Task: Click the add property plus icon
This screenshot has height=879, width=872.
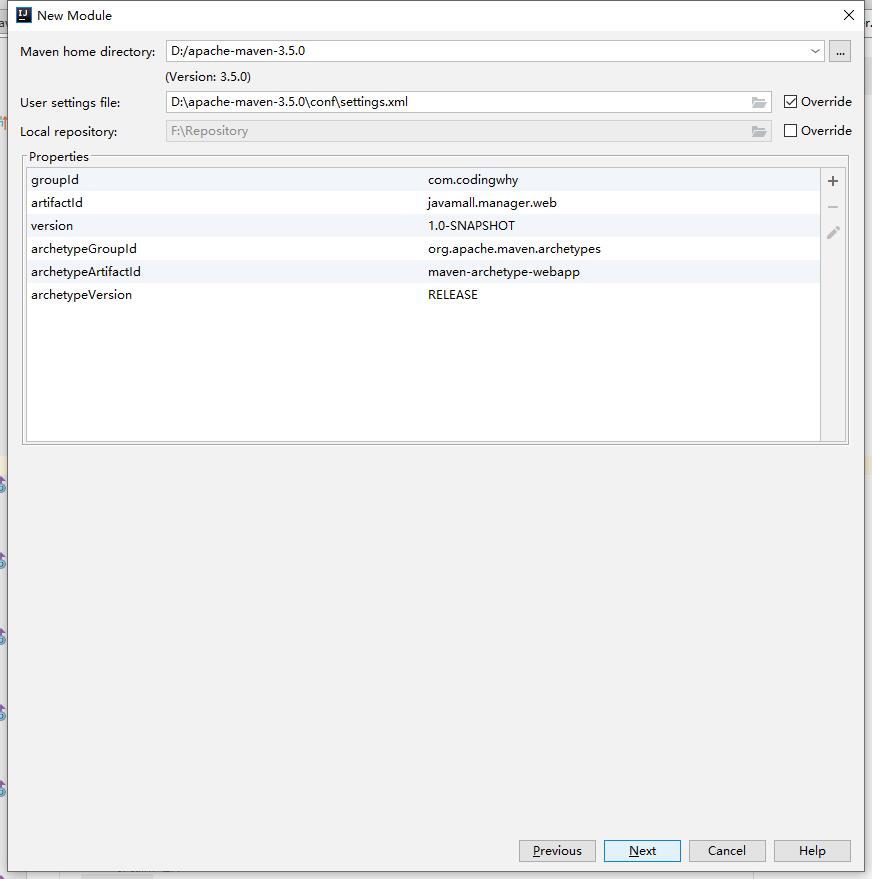Action: tap(833, 181)
